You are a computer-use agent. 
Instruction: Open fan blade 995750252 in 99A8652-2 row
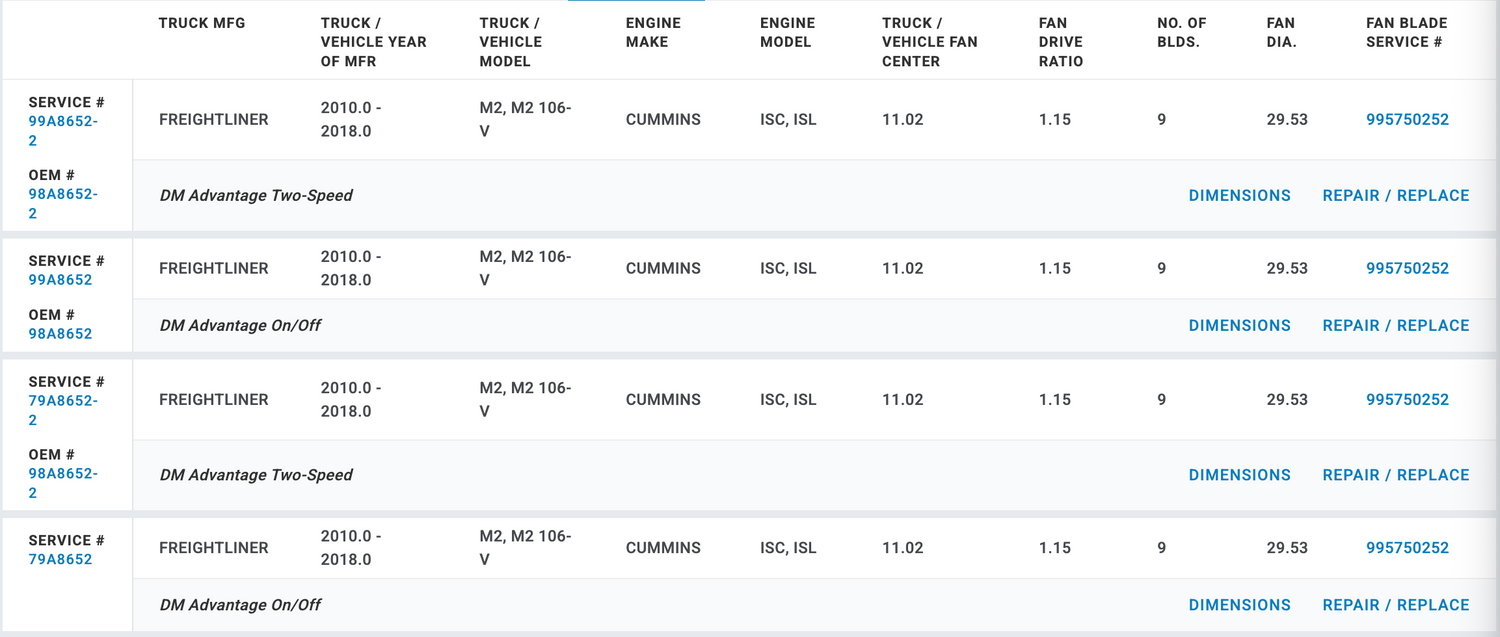click(x=1407, y=120)
